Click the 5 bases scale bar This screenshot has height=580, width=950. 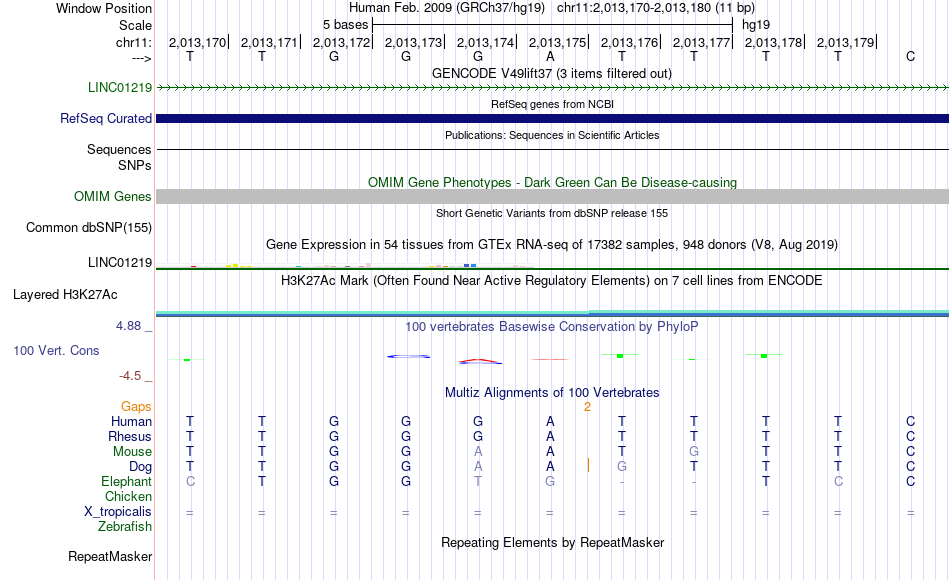pos(552,25)
